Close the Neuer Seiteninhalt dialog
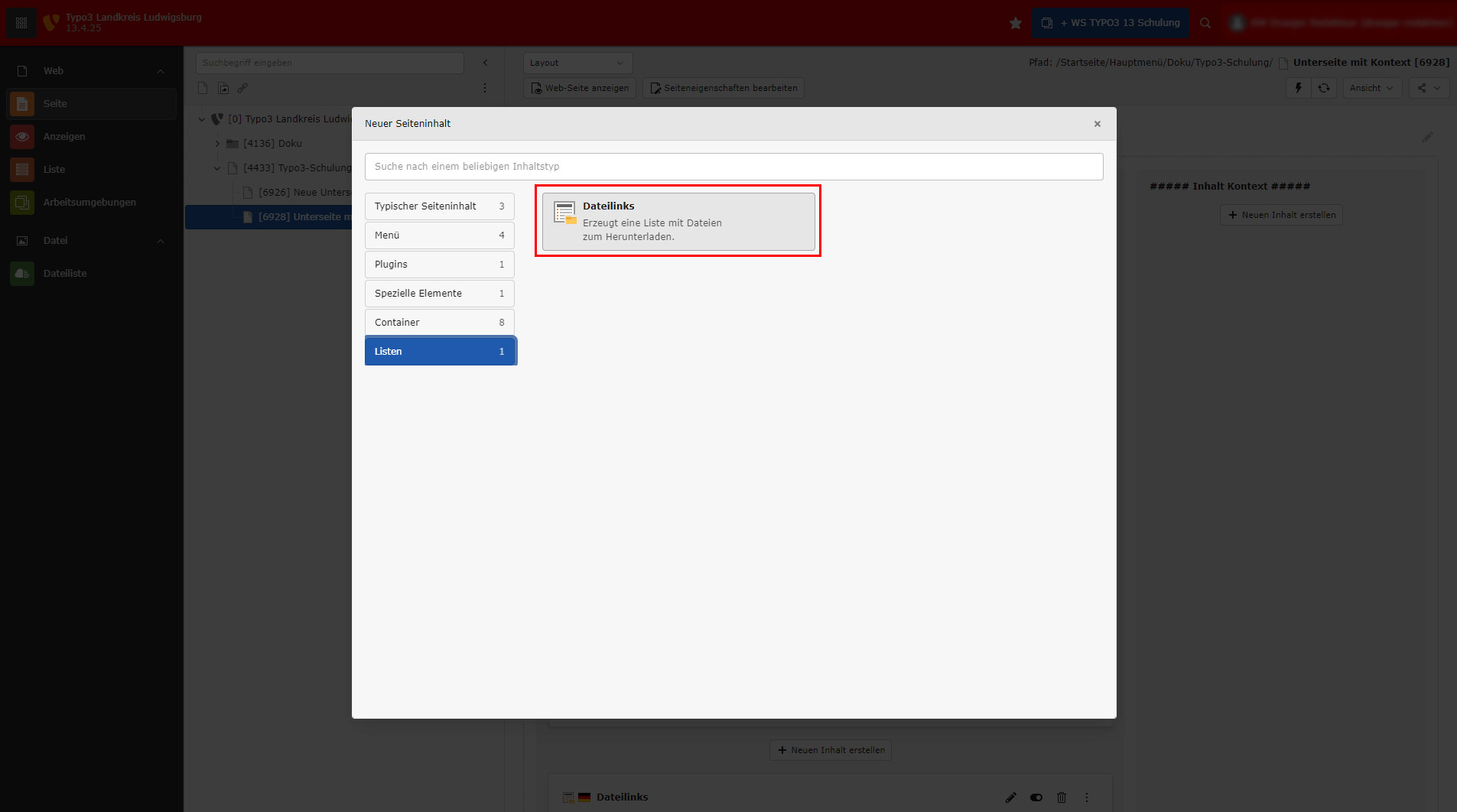The width and height of the screenshot is (1457, 812). pyautogui.click(x=1097, y=124)
